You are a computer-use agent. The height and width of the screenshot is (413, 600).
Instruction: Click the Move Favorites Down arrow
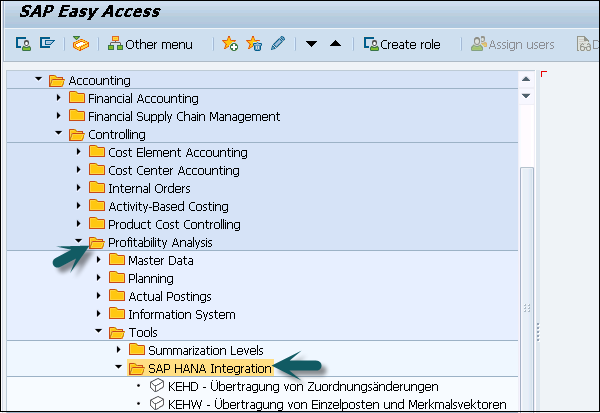click(x=311, y=44)
